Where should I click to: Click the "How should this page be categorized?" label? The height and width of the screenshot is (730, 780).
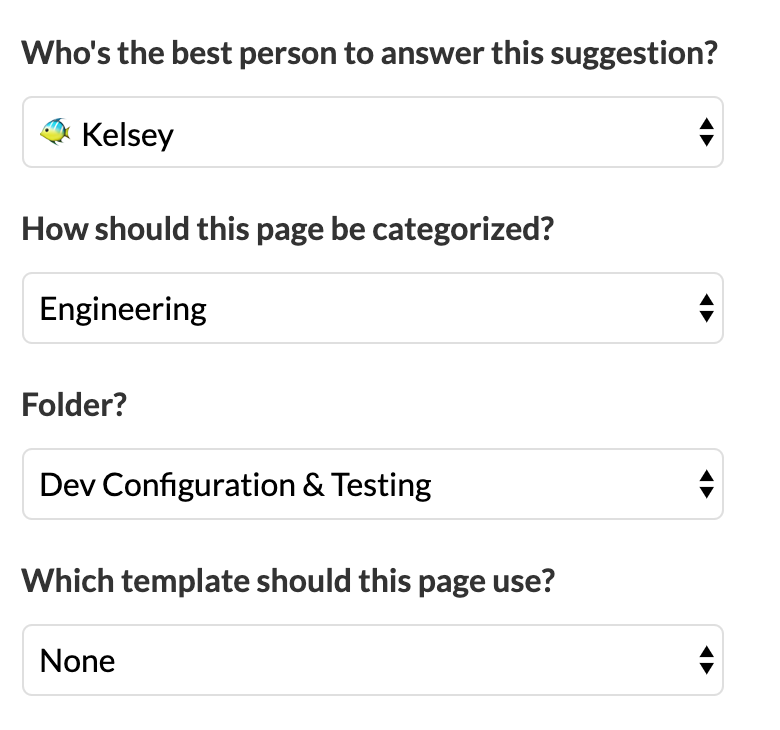288,229
